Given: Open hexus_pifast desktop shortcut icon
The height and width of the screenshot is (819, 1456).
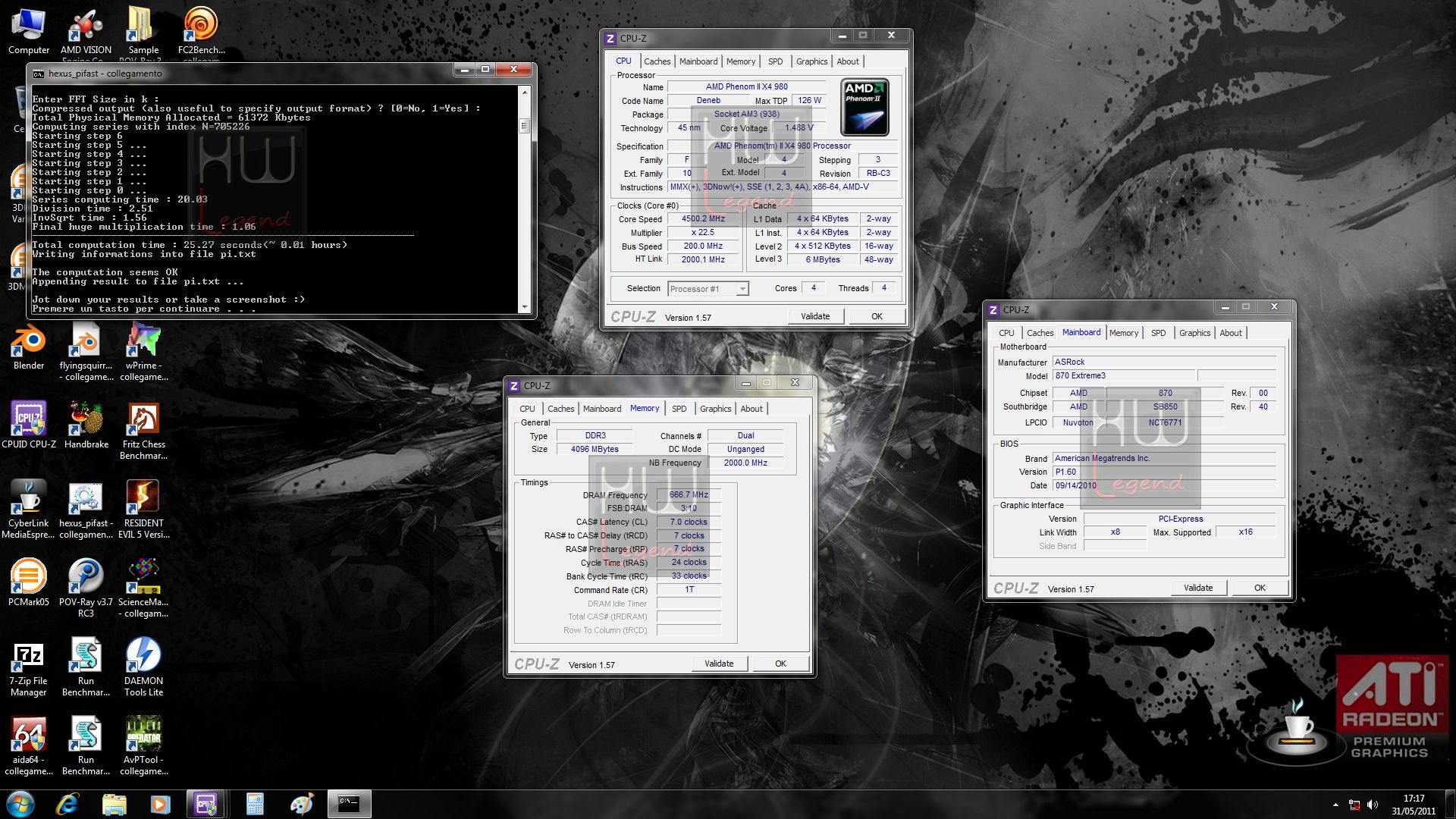Looking at the screenshot, I should pyautogui.click(x=86, y=509).
